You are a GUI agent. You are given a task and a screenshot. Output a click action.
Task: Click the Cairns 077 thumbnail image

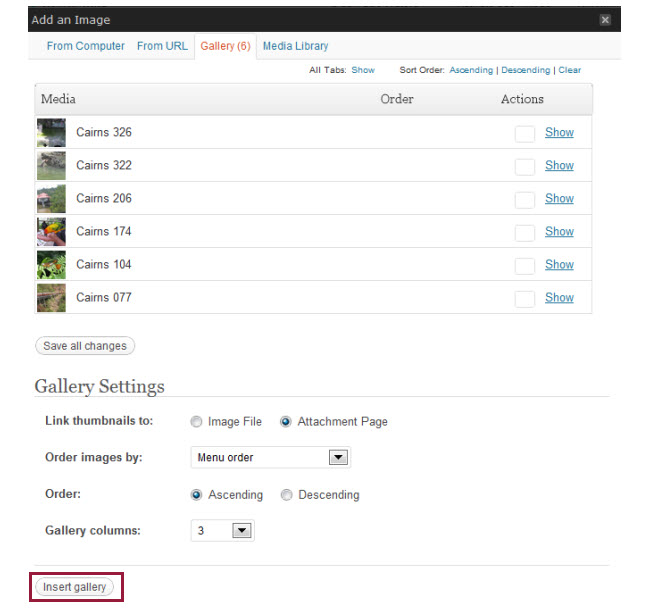tap(51, 298)
